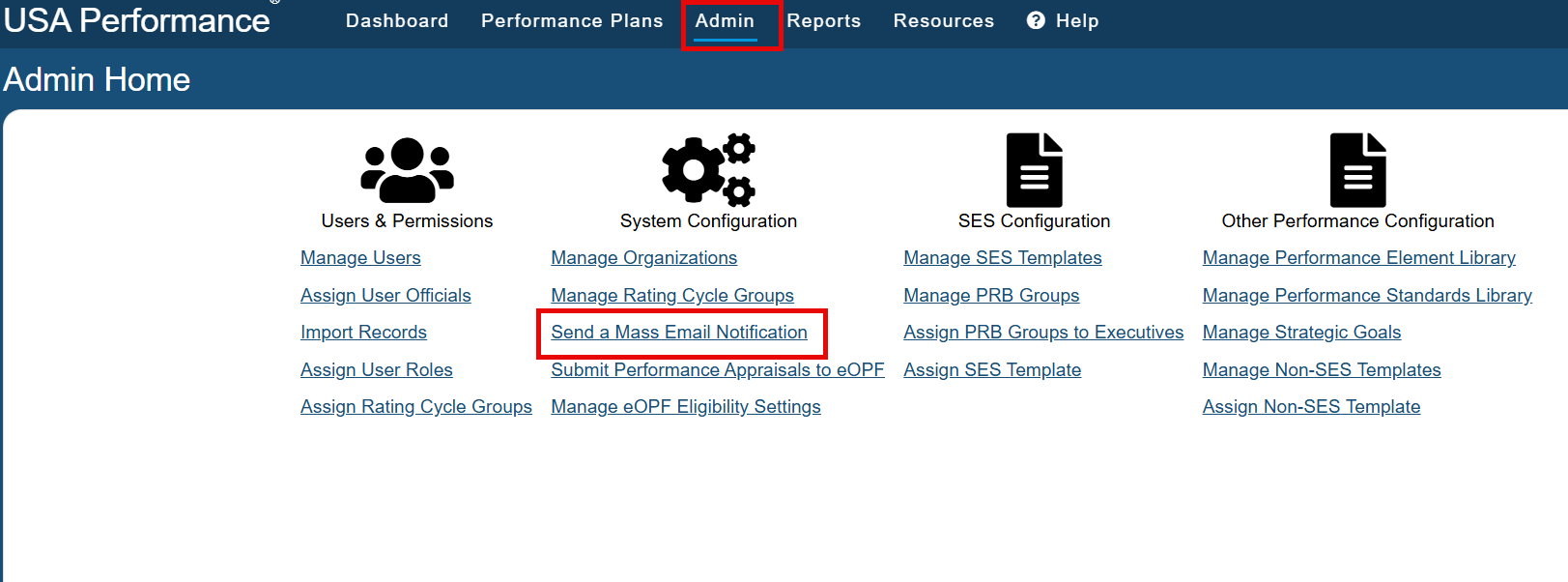This screenshot has height=582, width=1568.
Task: Click the Other Performance Configuration document icon
Action: pos(1357,170)
